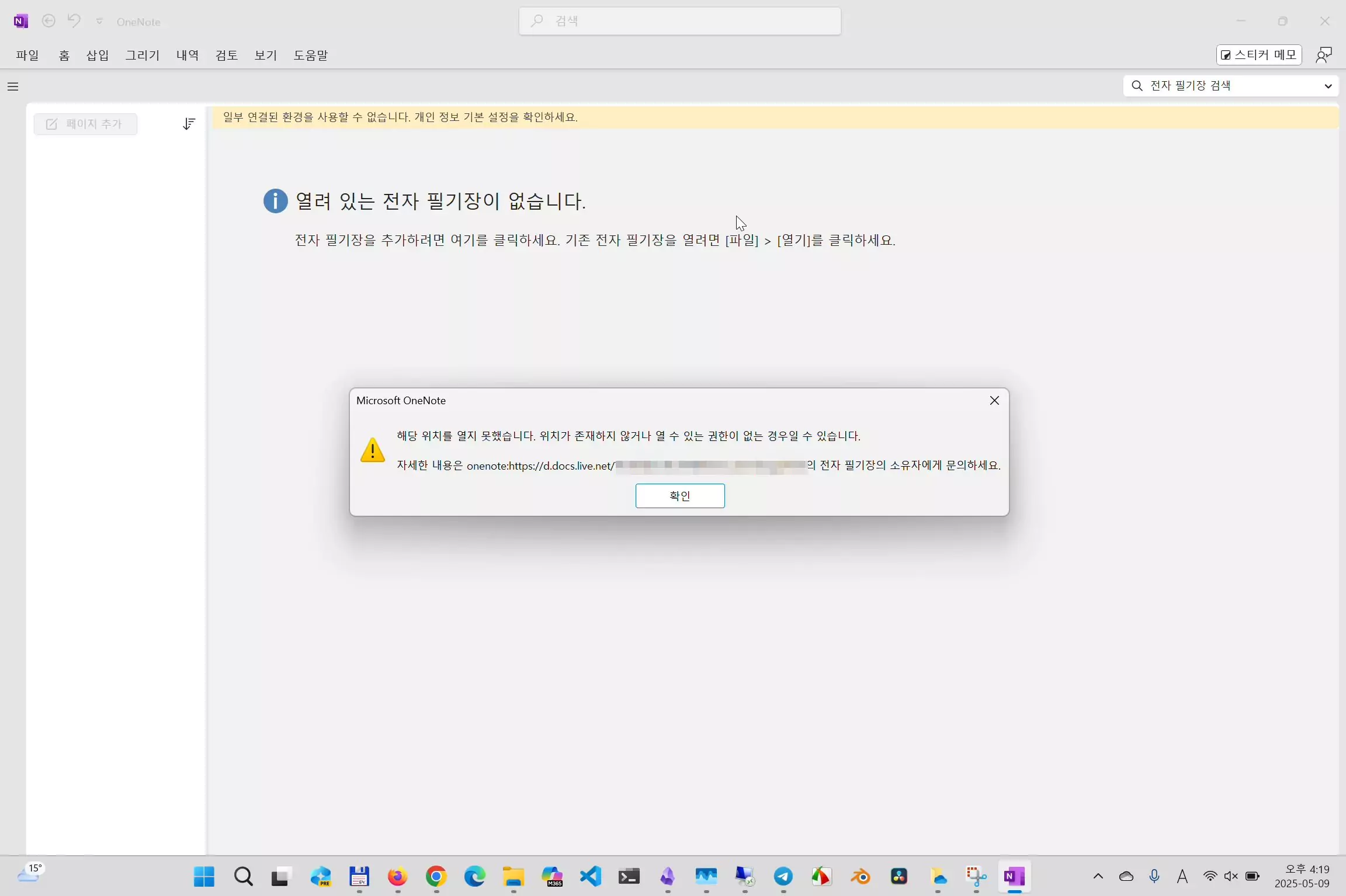The height and width of the screenshot is (896, 1346).
Task: Click the IME language indicator A
Action: [x=1182, y=876]
